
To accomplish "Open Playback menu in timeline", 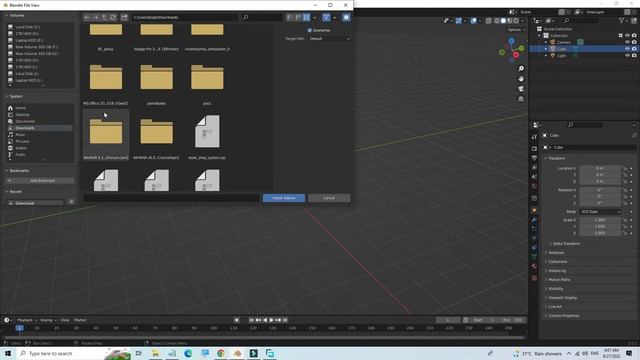I will [27, 320].
